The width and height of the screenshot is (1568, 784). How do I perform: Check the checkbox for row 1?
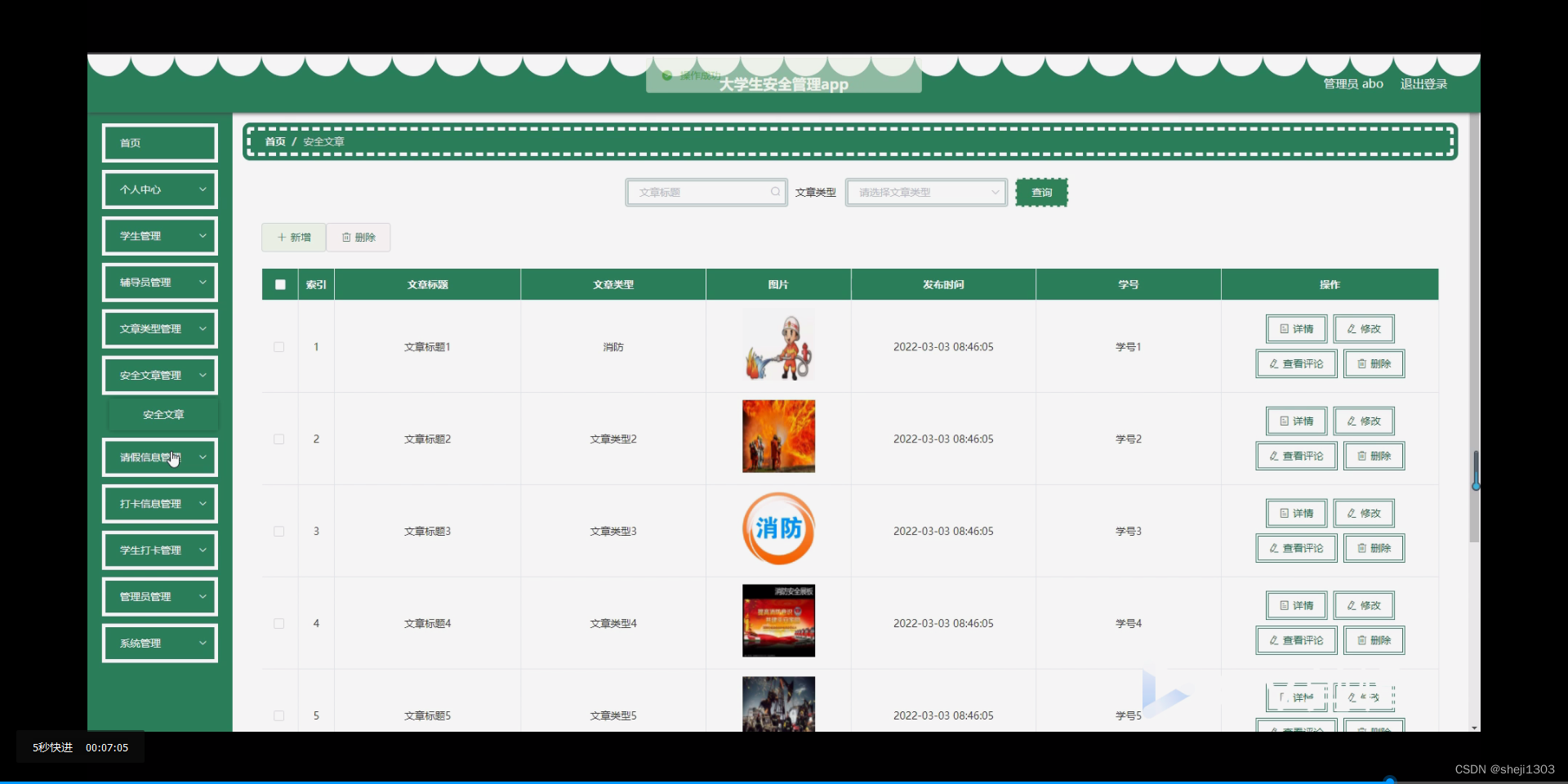[x=278, y=346]
